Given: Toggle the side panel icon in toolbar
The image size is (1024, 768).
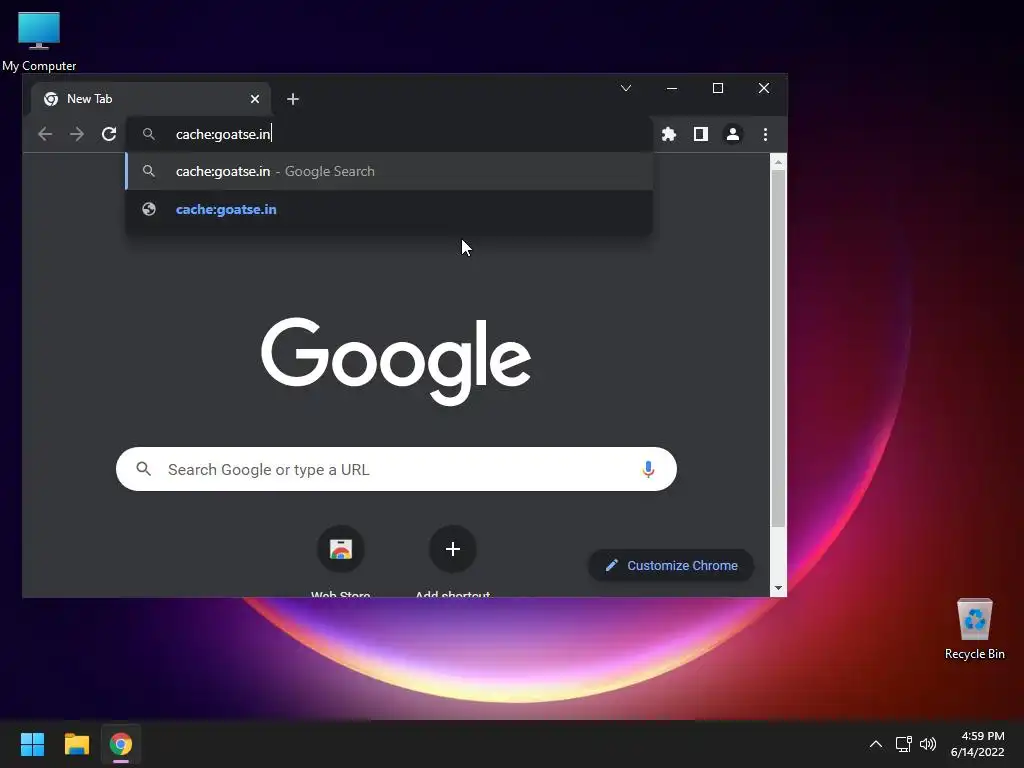Looking at the screenshot, I should pyautogui.click(x=701, y=134).
